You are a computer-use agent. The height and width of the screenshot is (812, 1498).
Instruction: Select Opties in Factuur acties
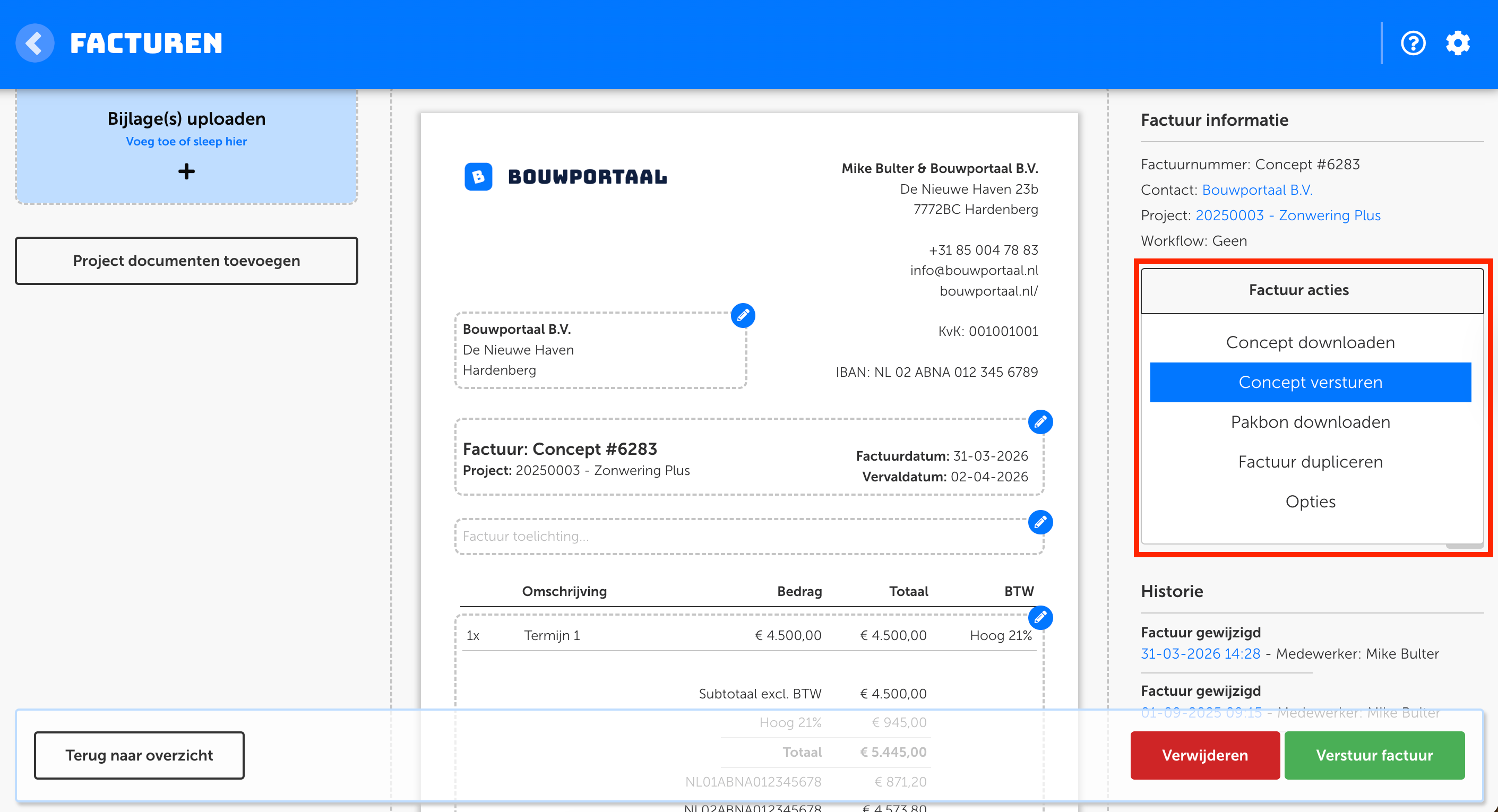click(x=1310, y=502)
